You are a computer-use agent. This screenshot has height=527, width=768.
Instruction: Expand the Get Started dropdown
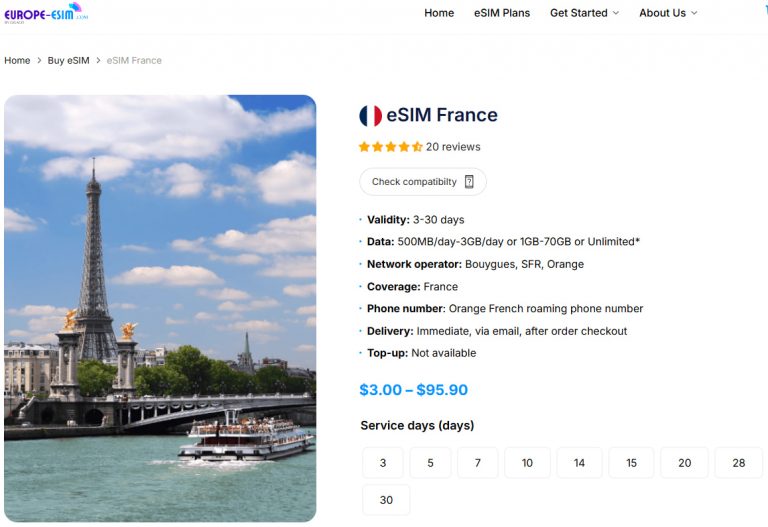click(584, 13)
